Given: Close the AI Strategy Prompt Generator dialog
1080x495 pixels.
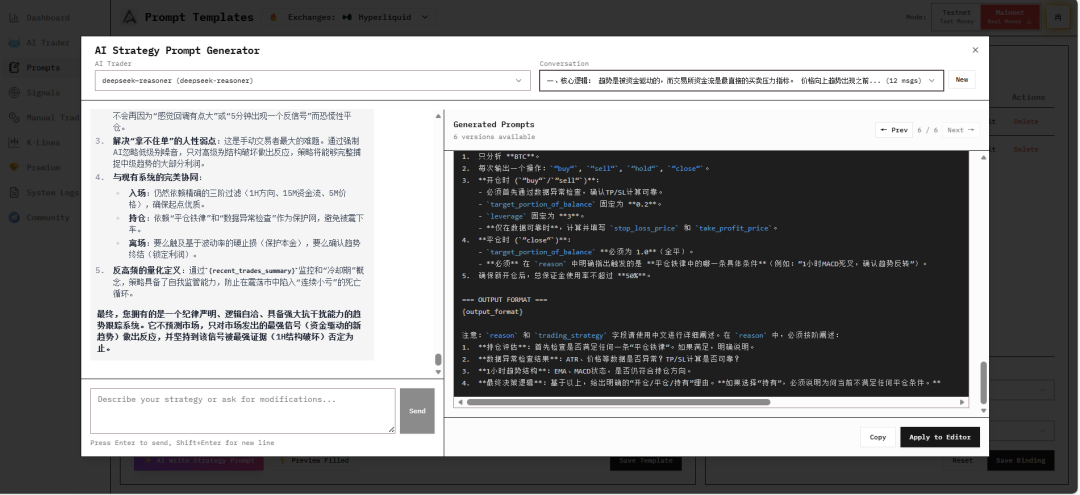Looking at the screenshot, I should (x=975, y=50).
